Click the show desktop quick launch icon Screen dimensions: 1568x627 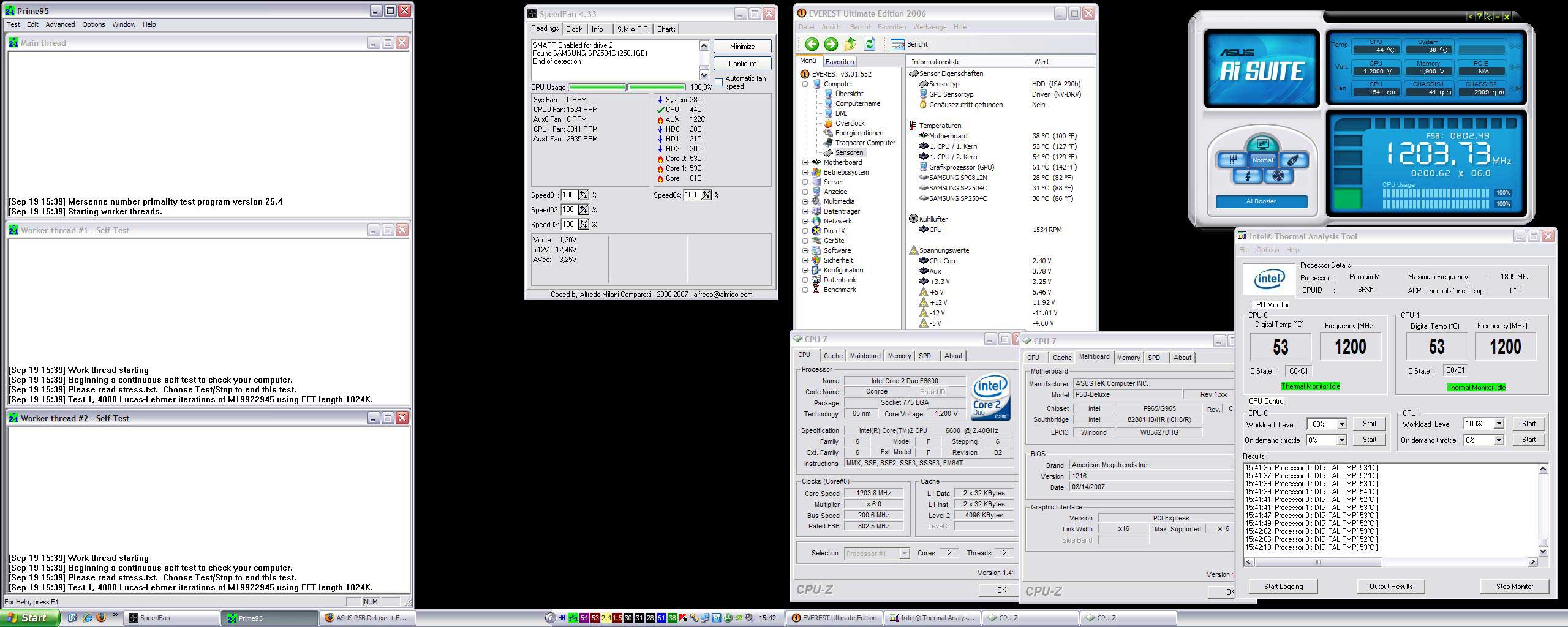(x=72, y=618)
